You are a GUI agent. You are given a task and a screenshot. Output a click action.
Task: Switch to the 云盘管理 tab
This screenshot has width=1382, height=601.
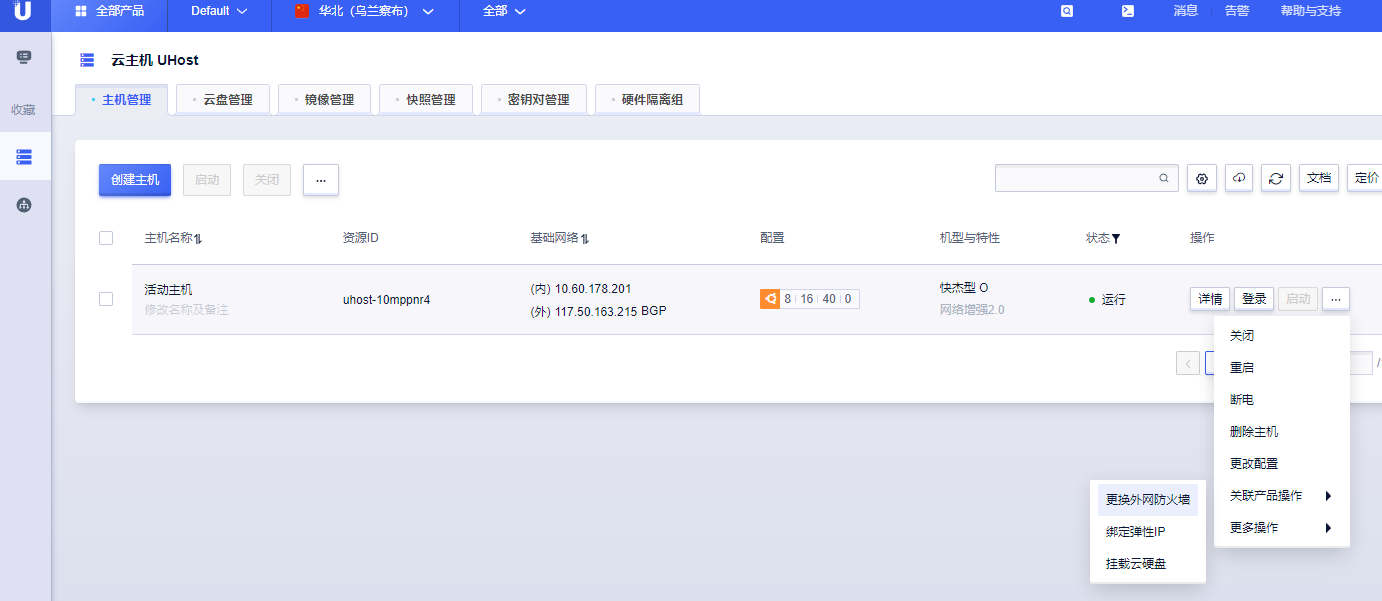point(227,100)
